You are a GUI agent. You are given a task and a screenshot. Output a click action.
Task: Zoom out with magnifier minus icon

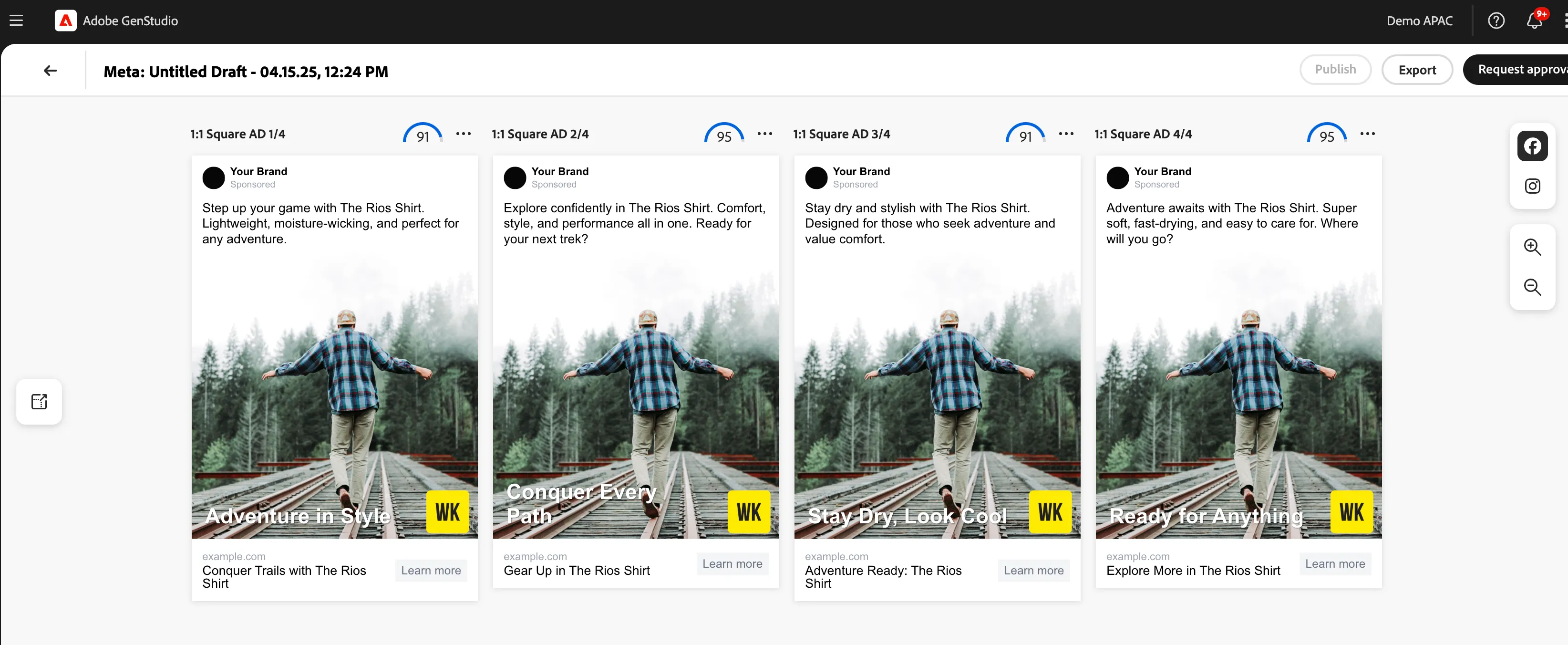pyautogui.click(x=1532, y=287)
